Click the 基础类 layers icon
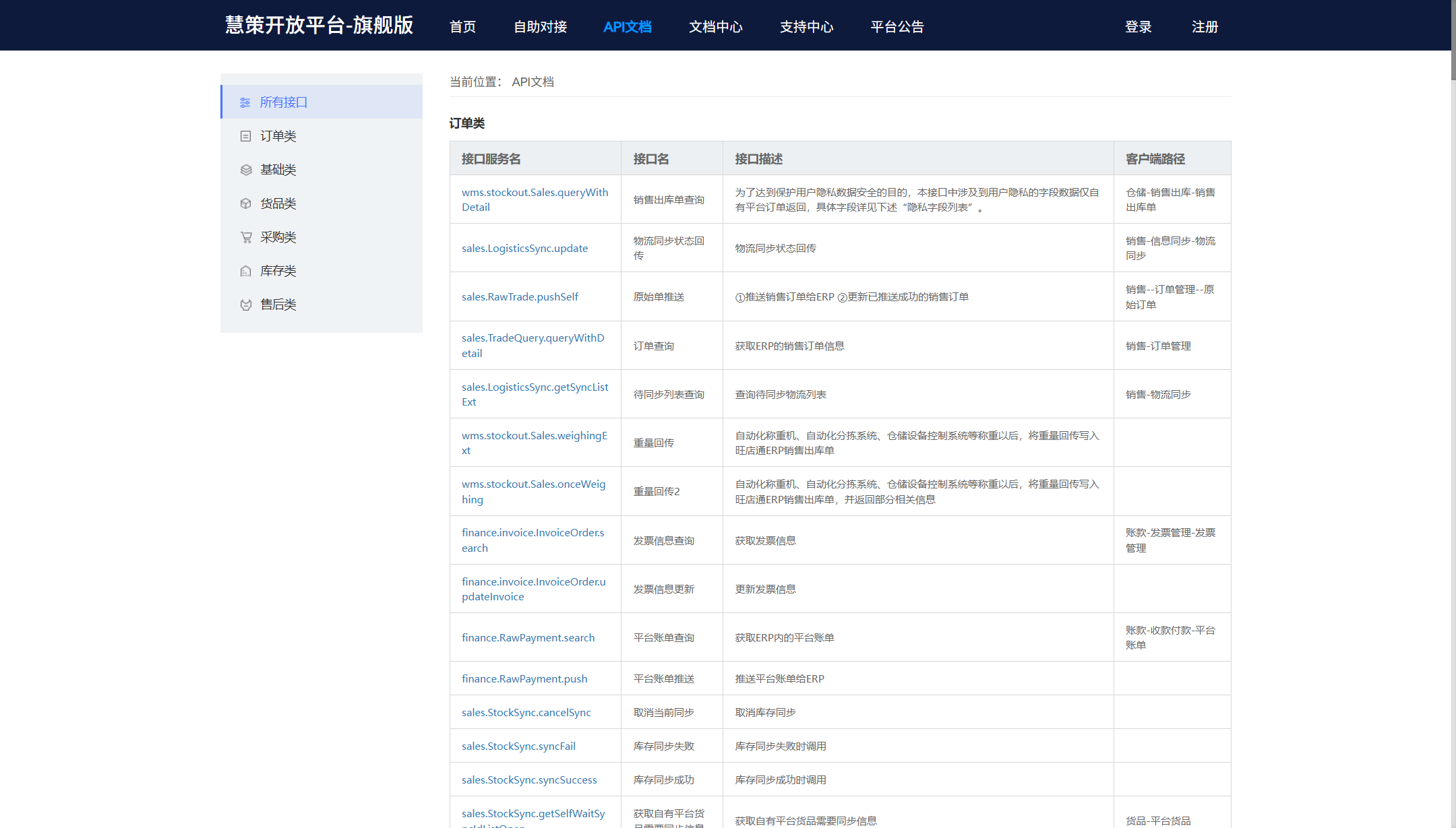The height and width of the screenshot is (828, 1456). [245, 170]
